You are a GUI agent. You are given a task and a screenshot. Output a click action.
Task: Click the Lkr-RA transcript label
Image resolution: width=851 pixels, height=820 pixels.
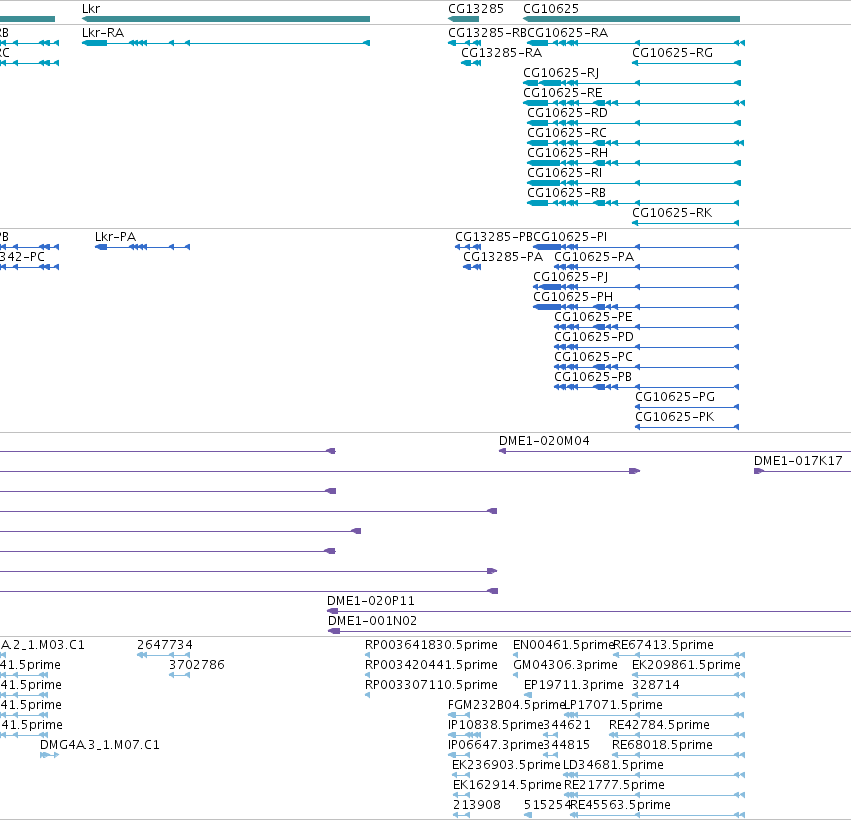click(x=103, y=33)
